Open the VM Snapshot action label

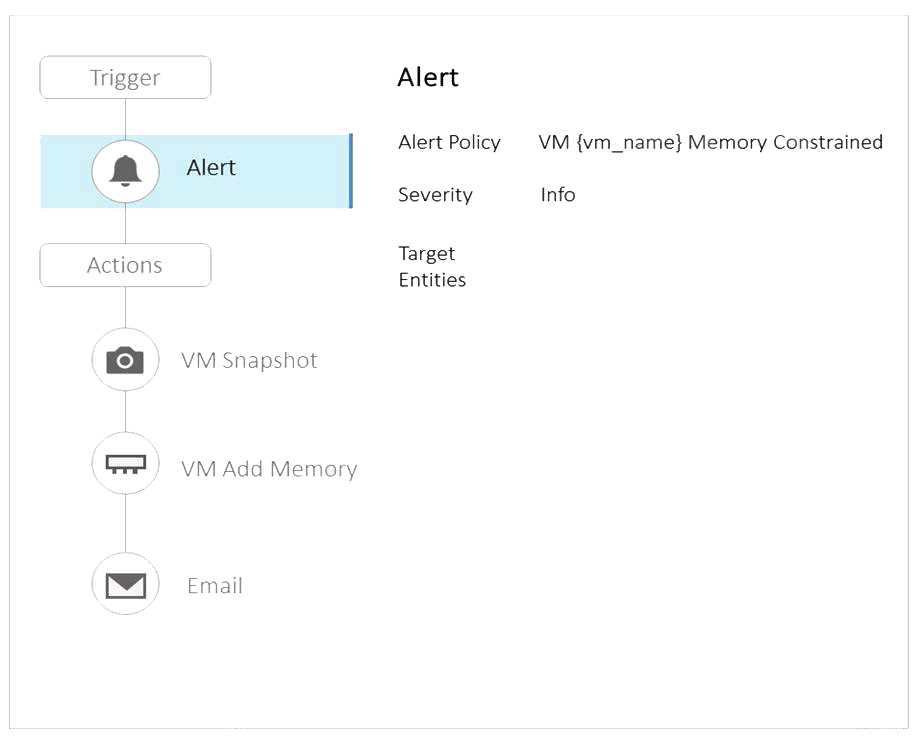pyautogui.click(x=250, y=360)
